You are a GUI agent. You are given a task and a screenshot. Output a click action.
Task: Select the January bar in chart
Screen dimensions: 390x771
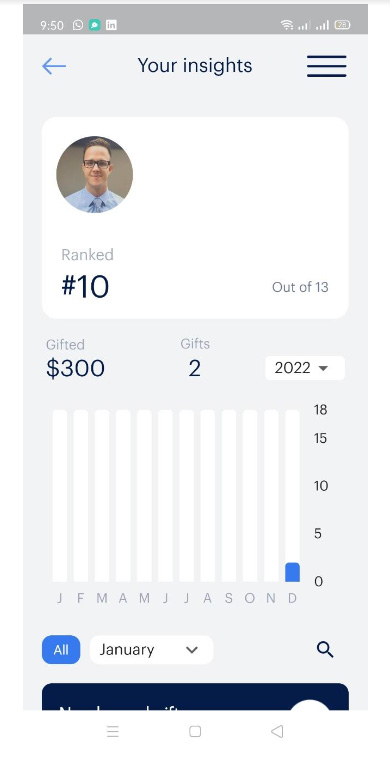(60, 496)
